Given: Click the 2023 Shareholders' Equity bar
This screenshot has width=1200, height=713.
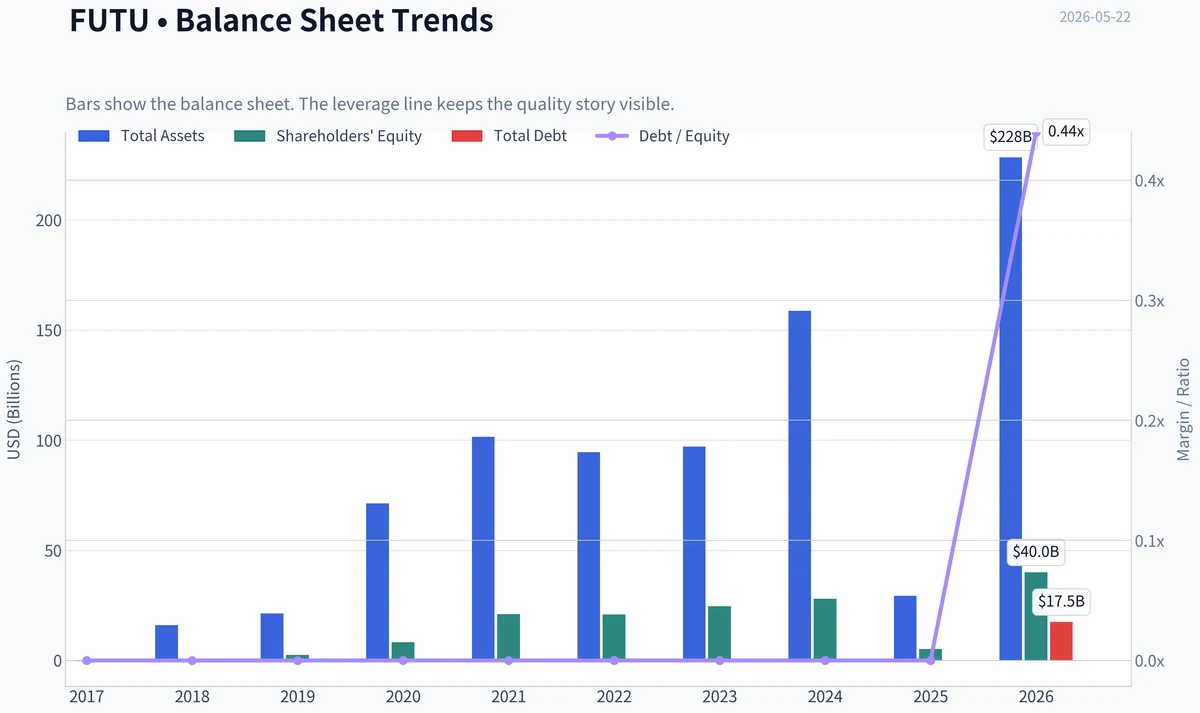Looking at the screenshot, I should pyautogui.click(x=719, y=633).
